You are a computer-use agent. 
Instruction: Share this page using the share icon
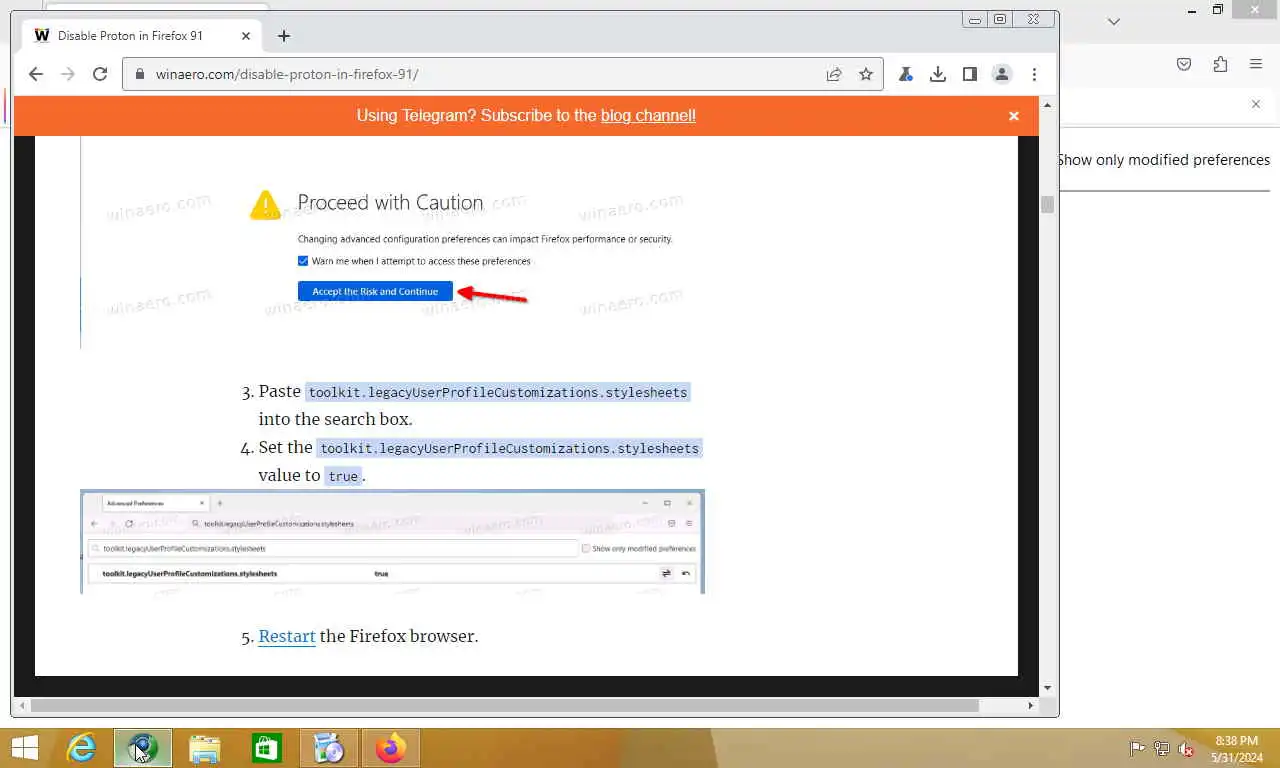pyautogui.click(x=834, y=74)
